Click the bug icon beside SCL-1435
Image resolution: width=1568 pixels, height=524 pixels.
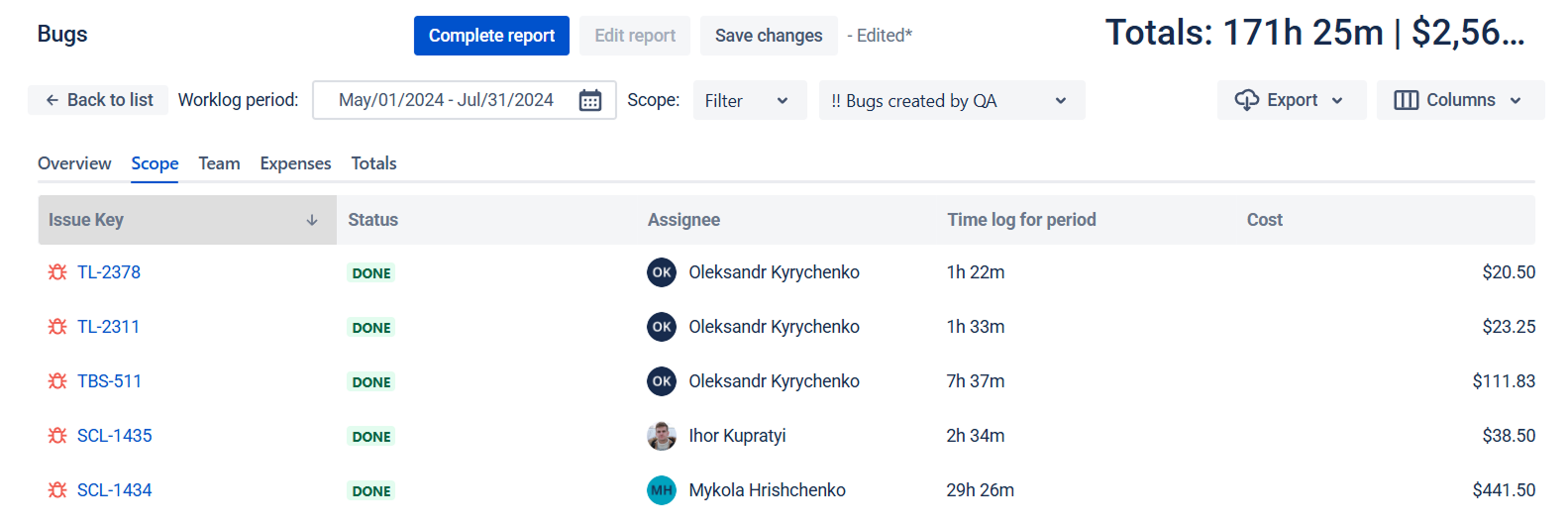tap(57, 436)
